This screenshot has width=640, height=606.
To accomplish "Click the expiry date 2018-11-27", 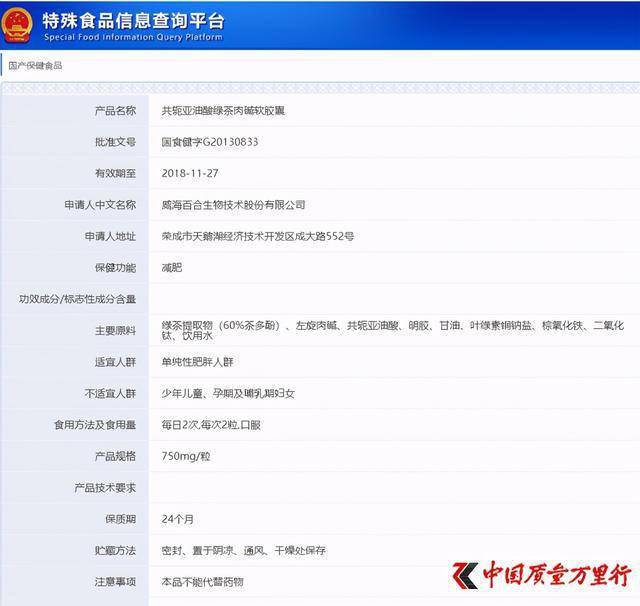I will [x=190, y=173].
